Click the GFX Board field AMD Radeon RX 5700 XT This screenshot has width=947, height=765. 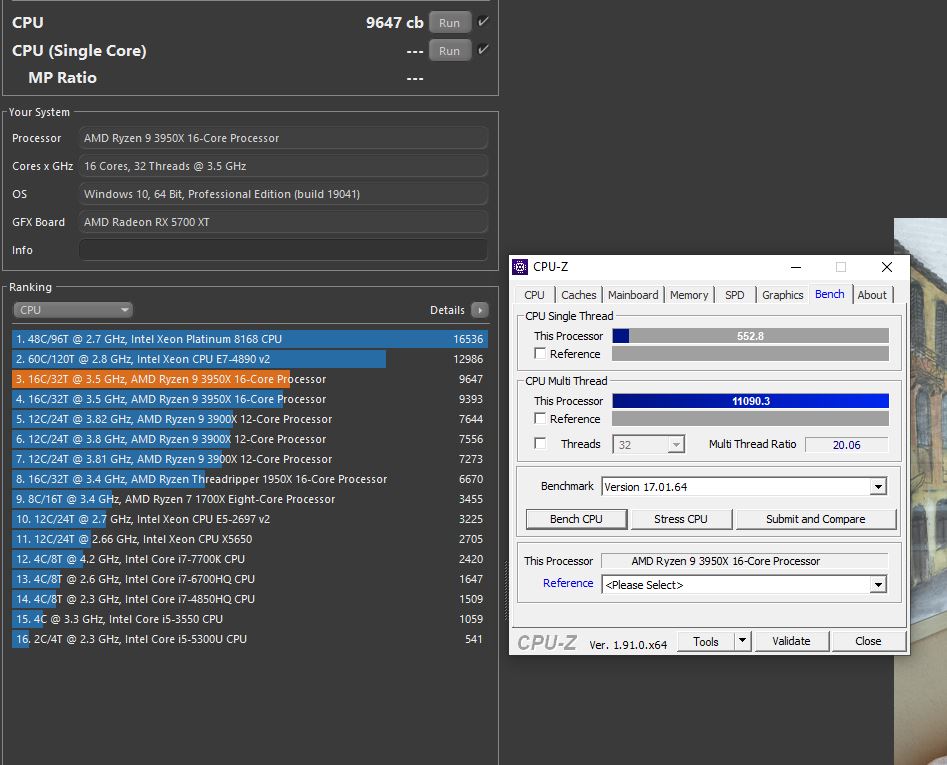coord(283,222)
